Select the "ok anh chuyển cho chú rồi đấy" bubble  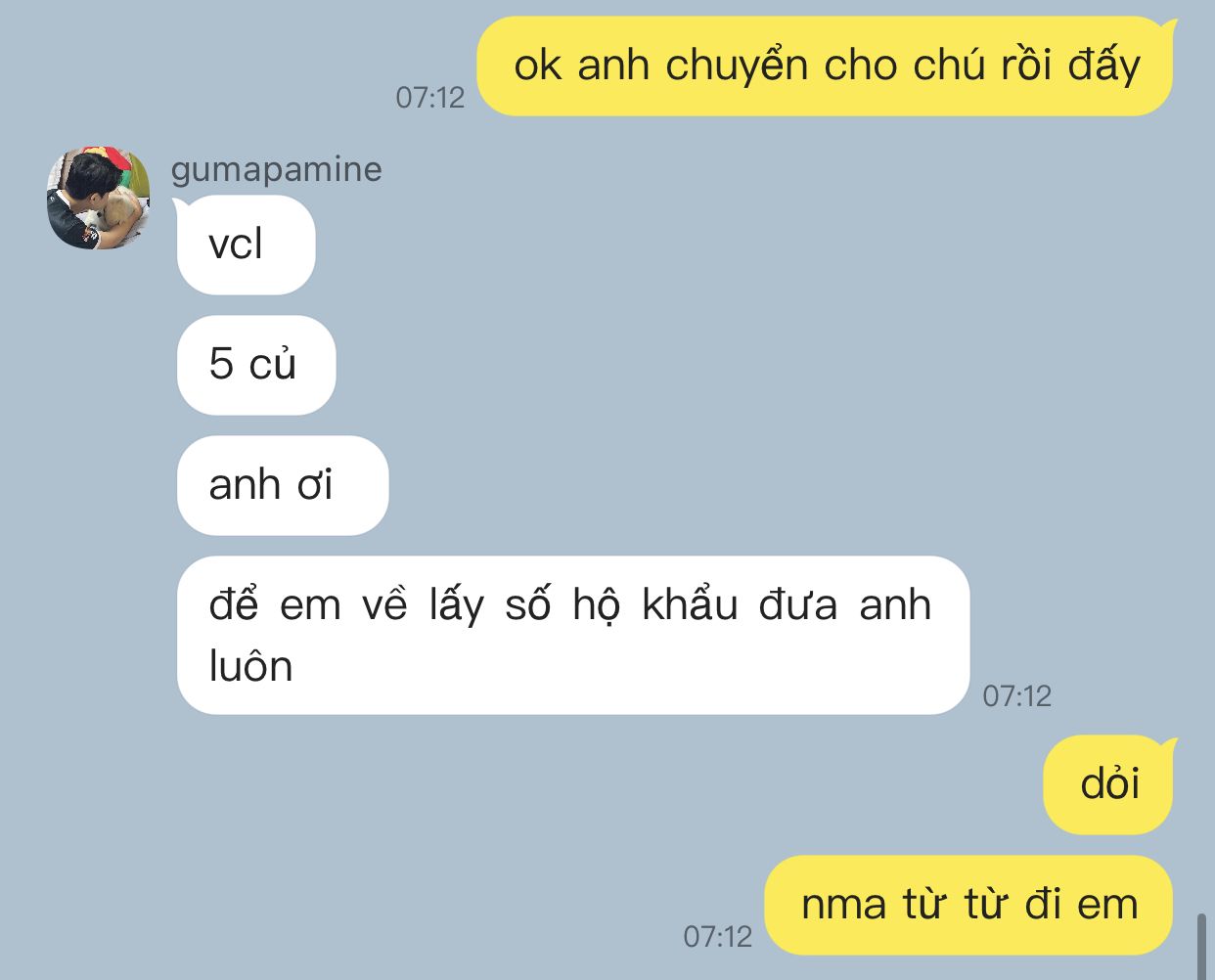click(825, 66)
